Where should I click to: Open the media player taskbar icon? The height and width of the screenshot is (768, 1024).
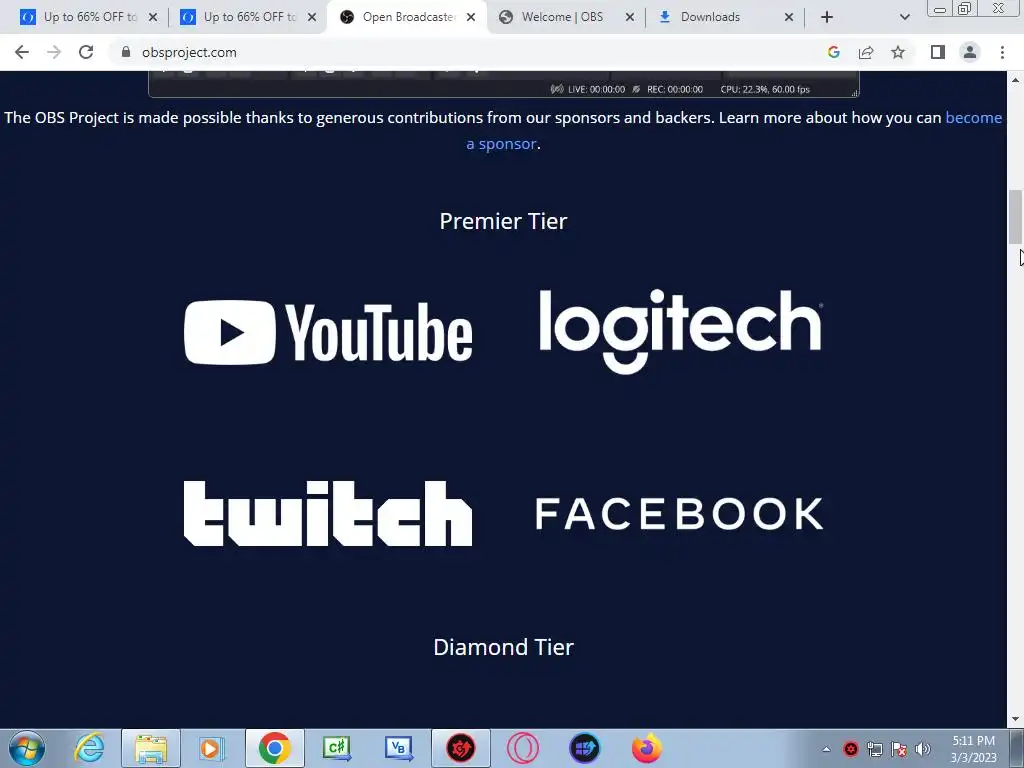pos(211,748)
